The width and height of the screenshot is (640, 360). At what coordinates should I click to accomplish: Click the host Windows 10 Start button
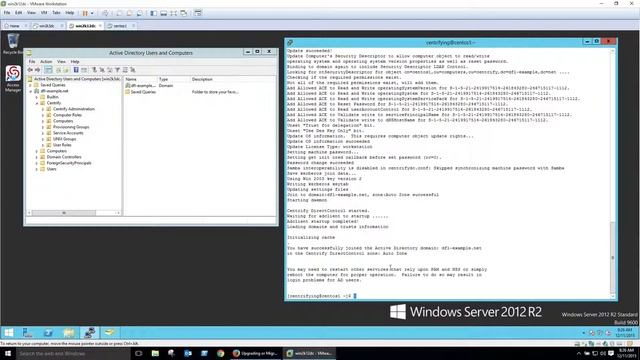(x=8, y=353)
